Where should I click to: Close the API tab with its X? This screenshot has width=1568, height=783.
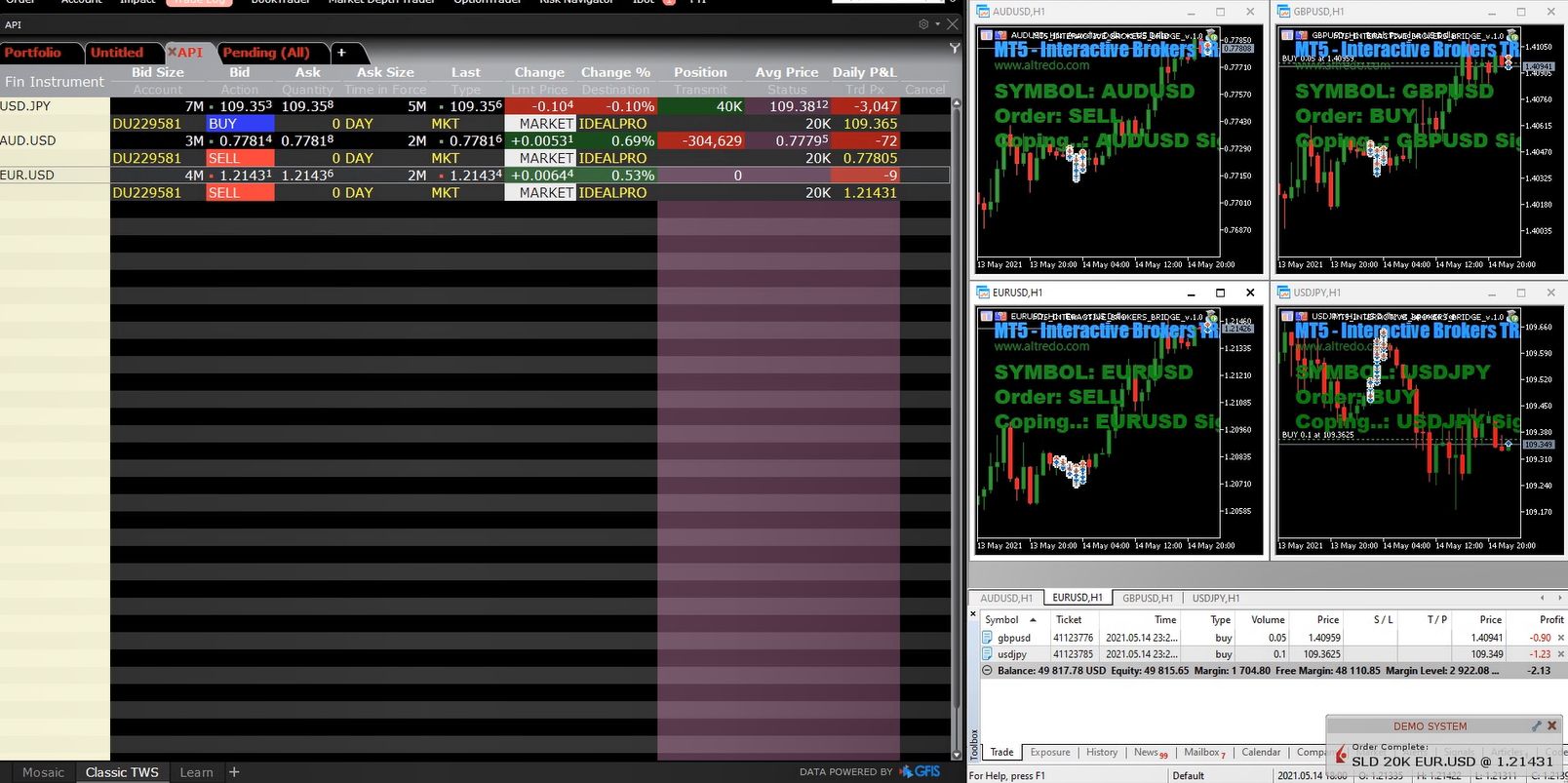point(172,53)
